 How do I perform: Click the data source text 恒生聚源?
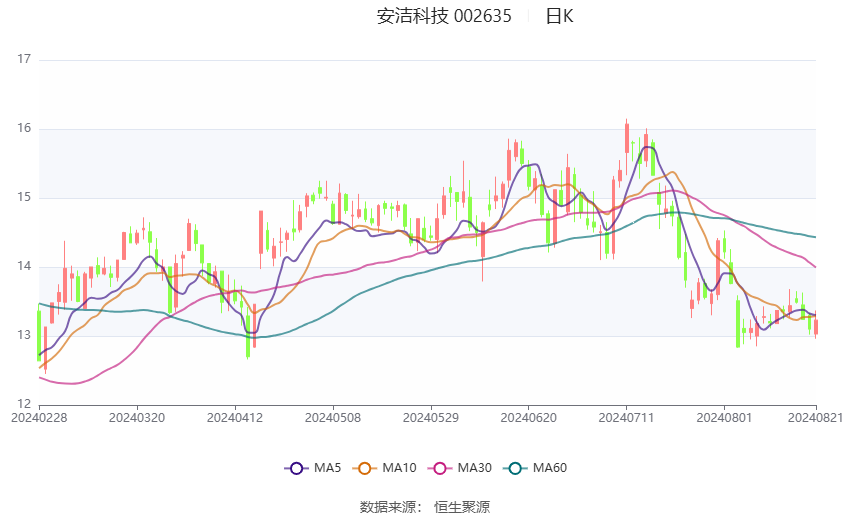pos(462,507)
